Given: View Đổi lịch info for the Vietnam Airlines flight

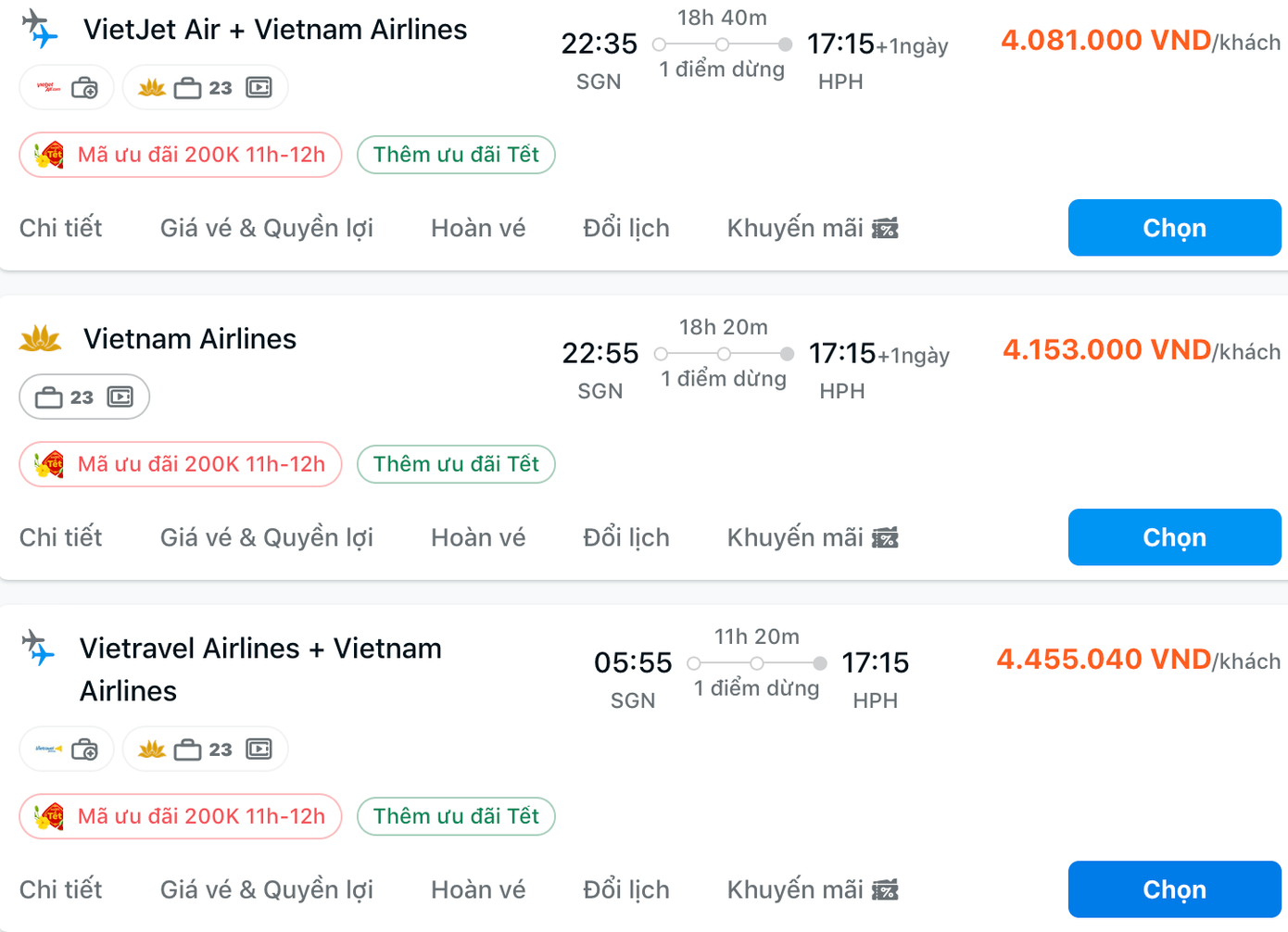Looking at the screenshot, I should tap(626, 537).
